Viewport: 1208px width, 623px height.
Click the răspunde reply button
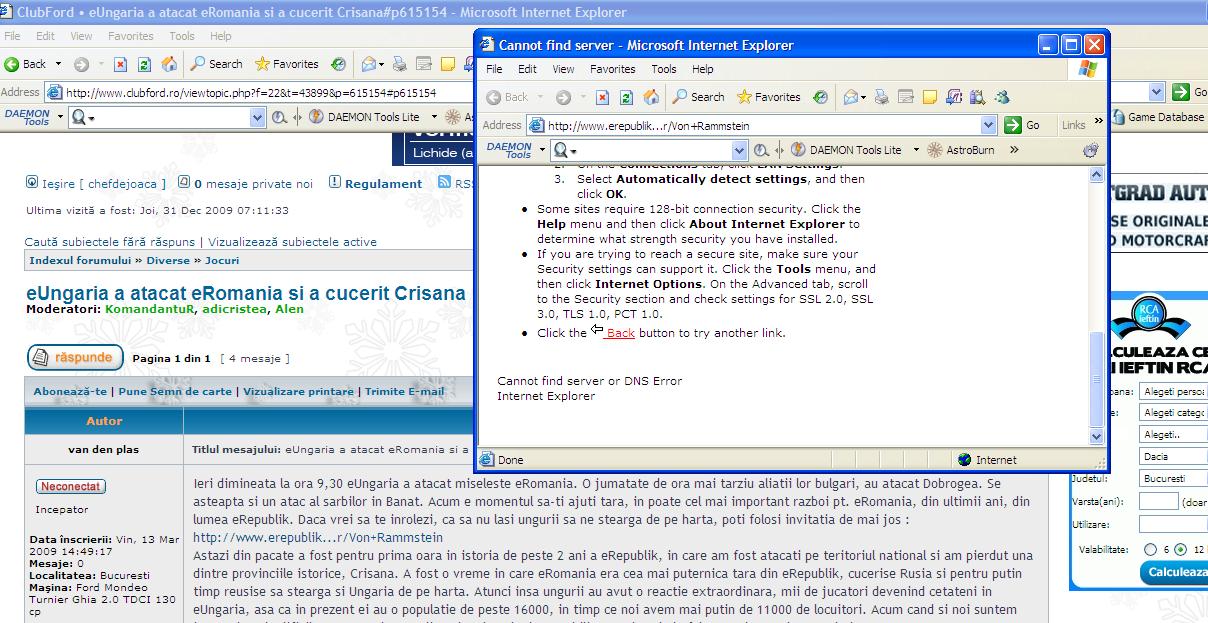pyautogui.click(x=75, y=357)
